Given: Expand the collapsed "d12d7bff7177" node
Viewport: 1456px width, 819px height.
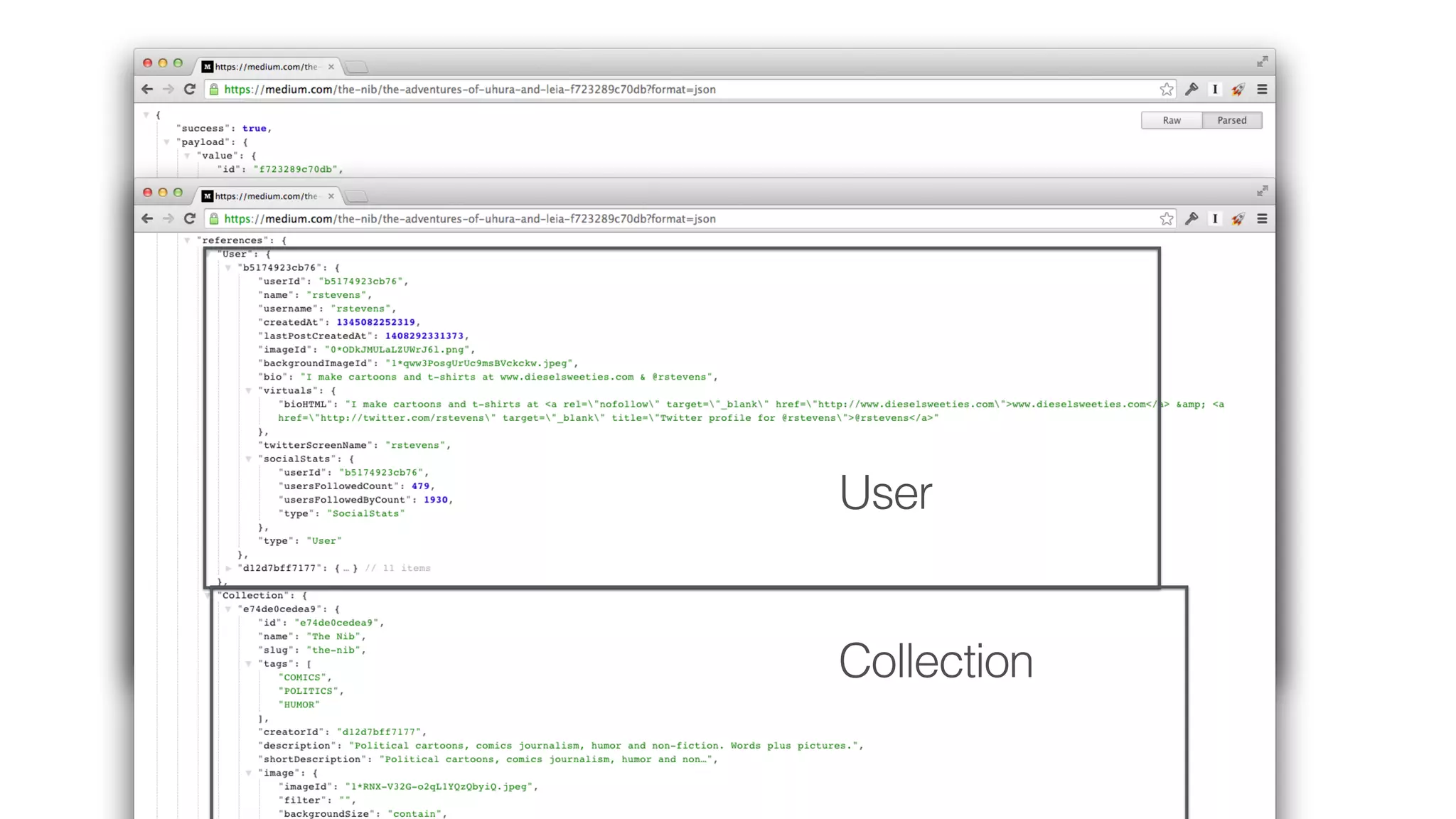Looking at the screenshot, I should coord(228,568).
